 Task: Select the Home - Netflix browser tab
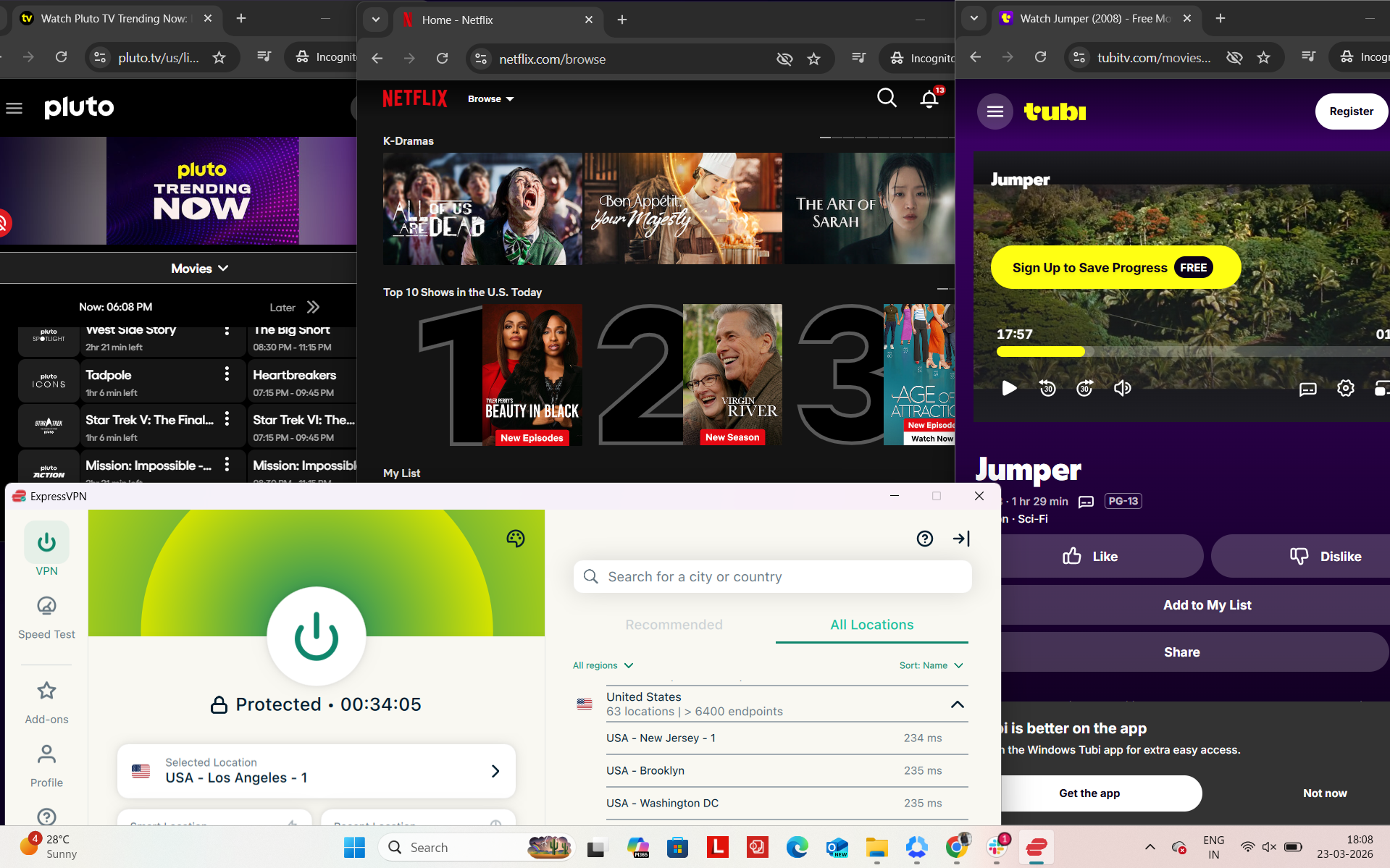[498, 20]
